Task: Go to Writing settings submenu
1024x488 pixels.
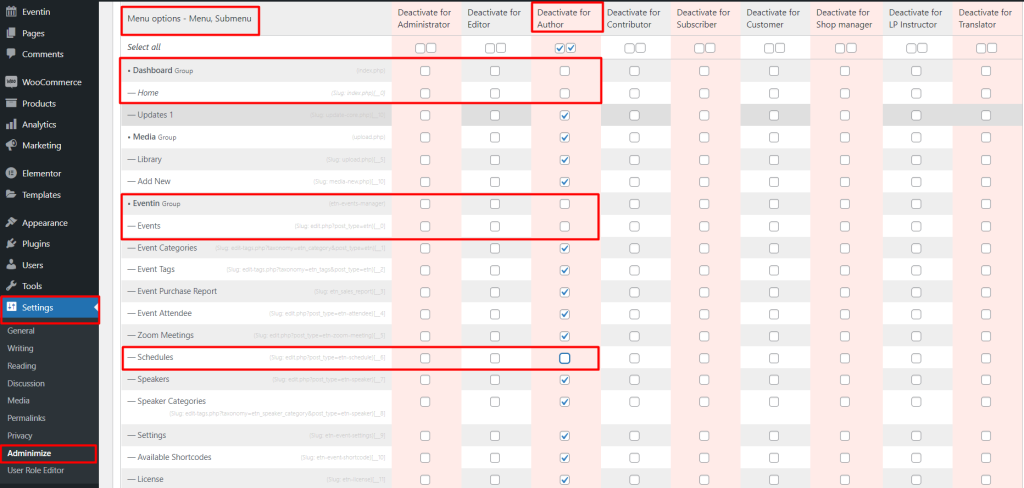Action: click(20, 349)
